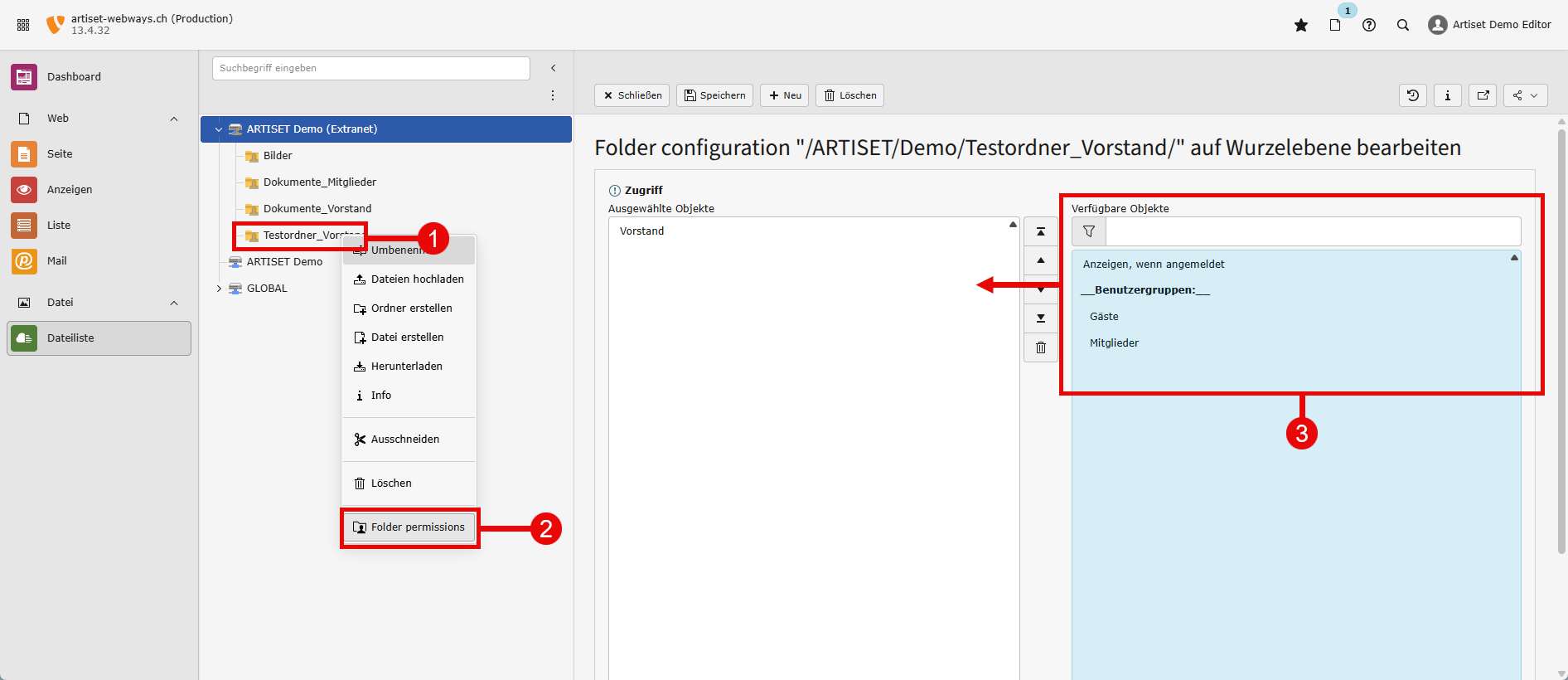The height and width of the screenshot is (680, 1568).
Task: Choose Info from context menu
Action: [409, 396]
